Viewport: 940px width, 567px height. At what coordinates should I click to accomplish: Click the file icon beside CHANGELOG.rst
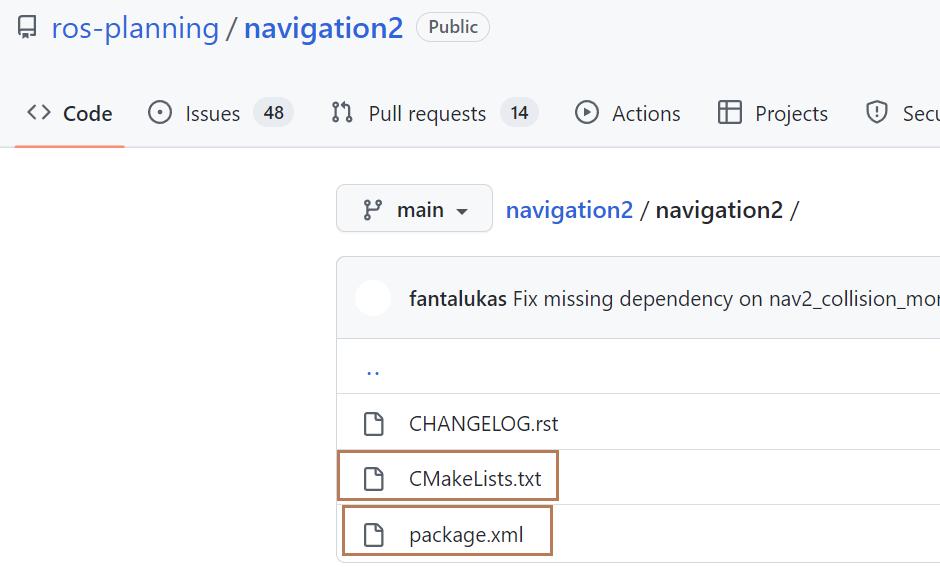coord(374,424)
